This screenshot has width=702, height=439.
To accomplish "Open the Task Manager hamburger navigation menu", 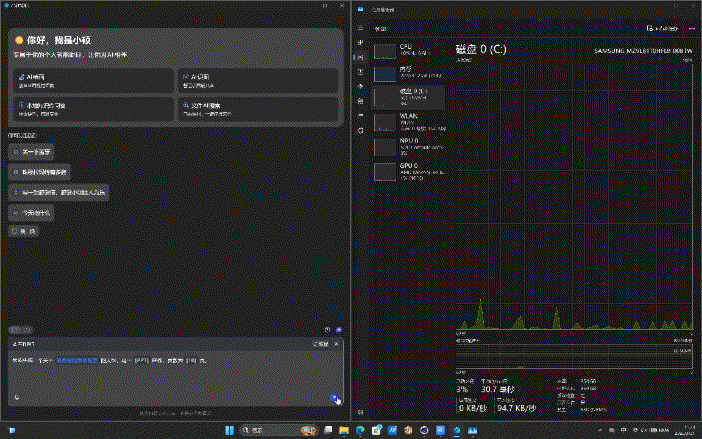I will pyautogui.click(x=359, y=28).
